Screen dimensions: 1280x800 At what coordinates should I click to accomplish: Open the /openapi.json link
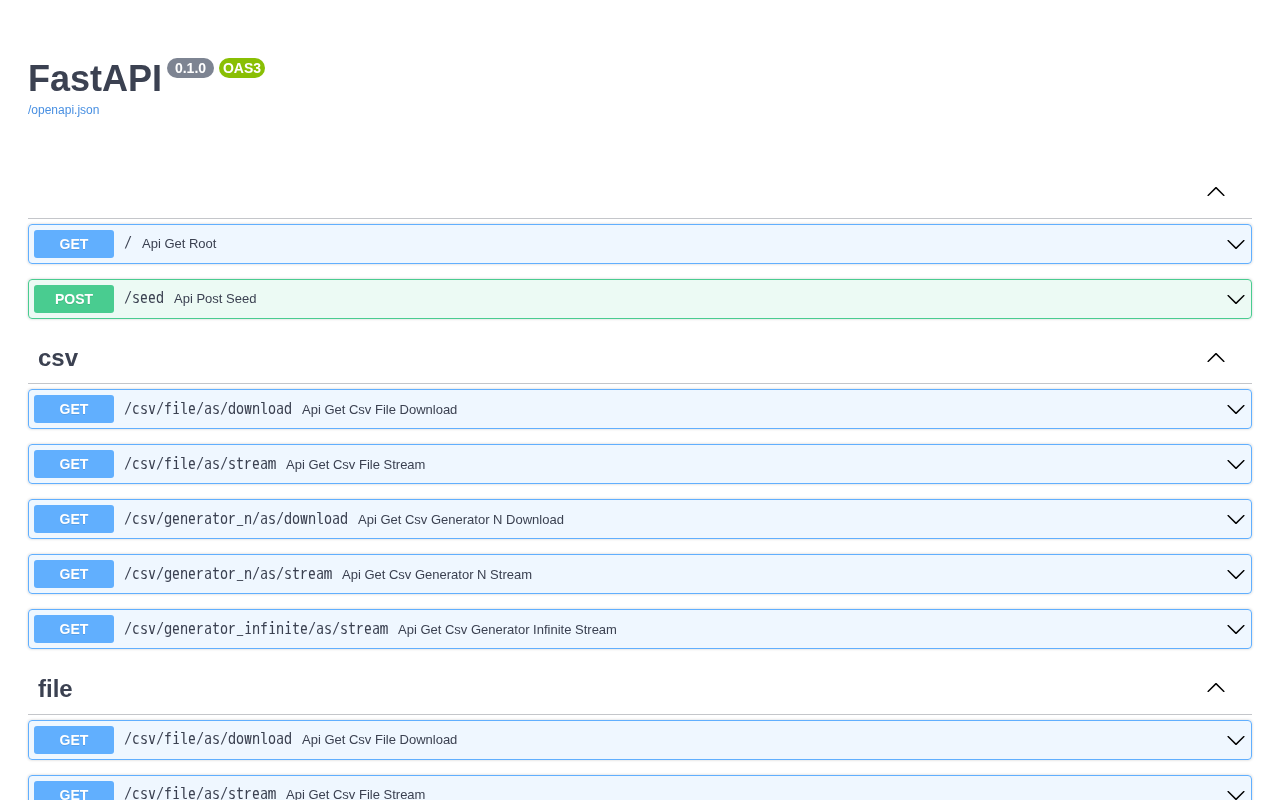pos(63,110)
